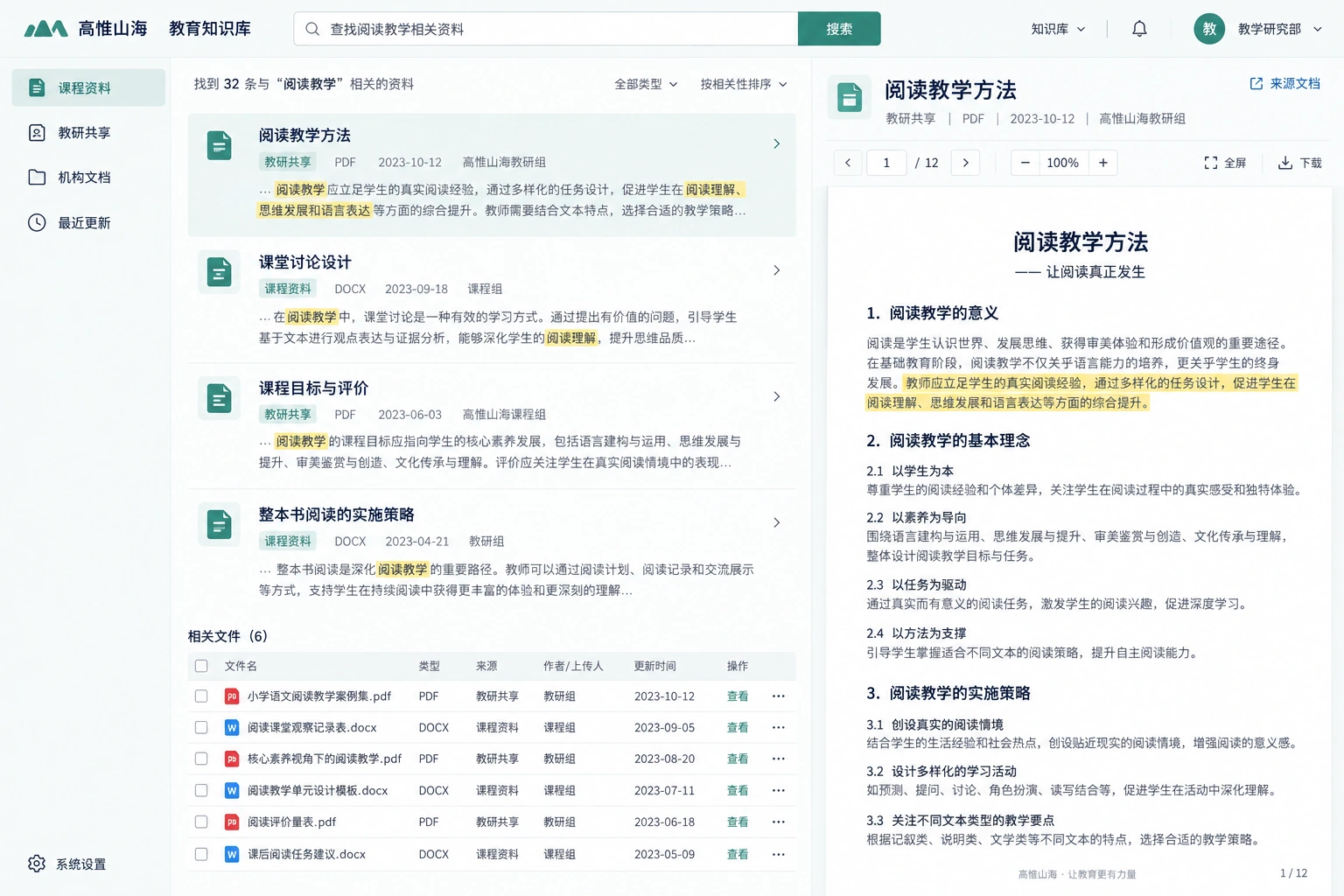Screen dimensions: 1344x896
Task: Zoom in with the plus button
Action: click(1103, 163)
